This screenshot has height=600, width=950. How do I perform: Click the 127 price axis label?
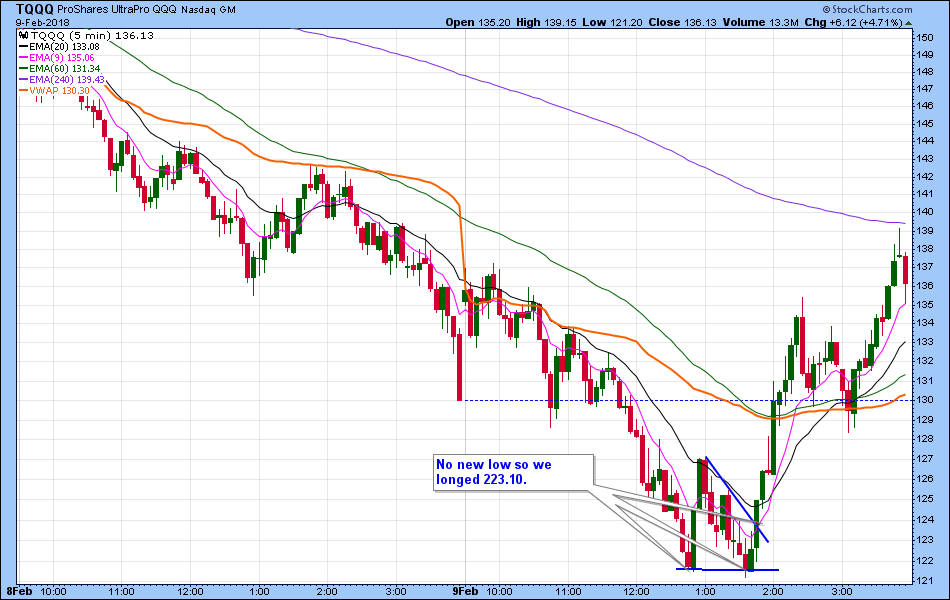coord(925,459)
